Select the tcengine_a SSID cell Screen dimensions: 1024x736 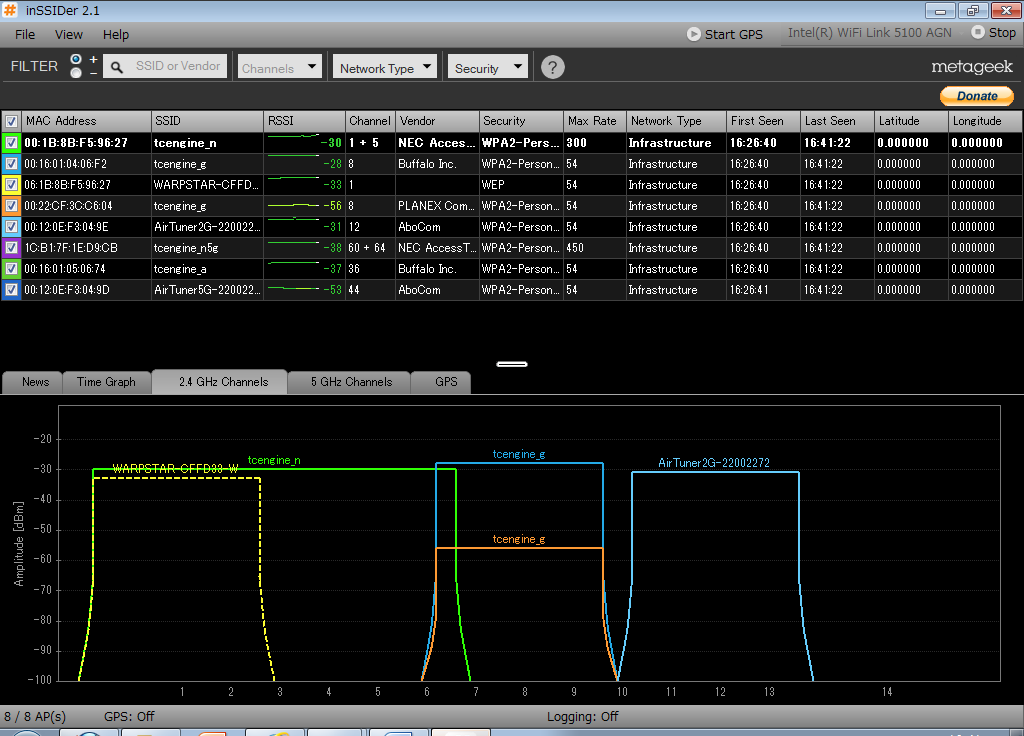click(208, 268)
